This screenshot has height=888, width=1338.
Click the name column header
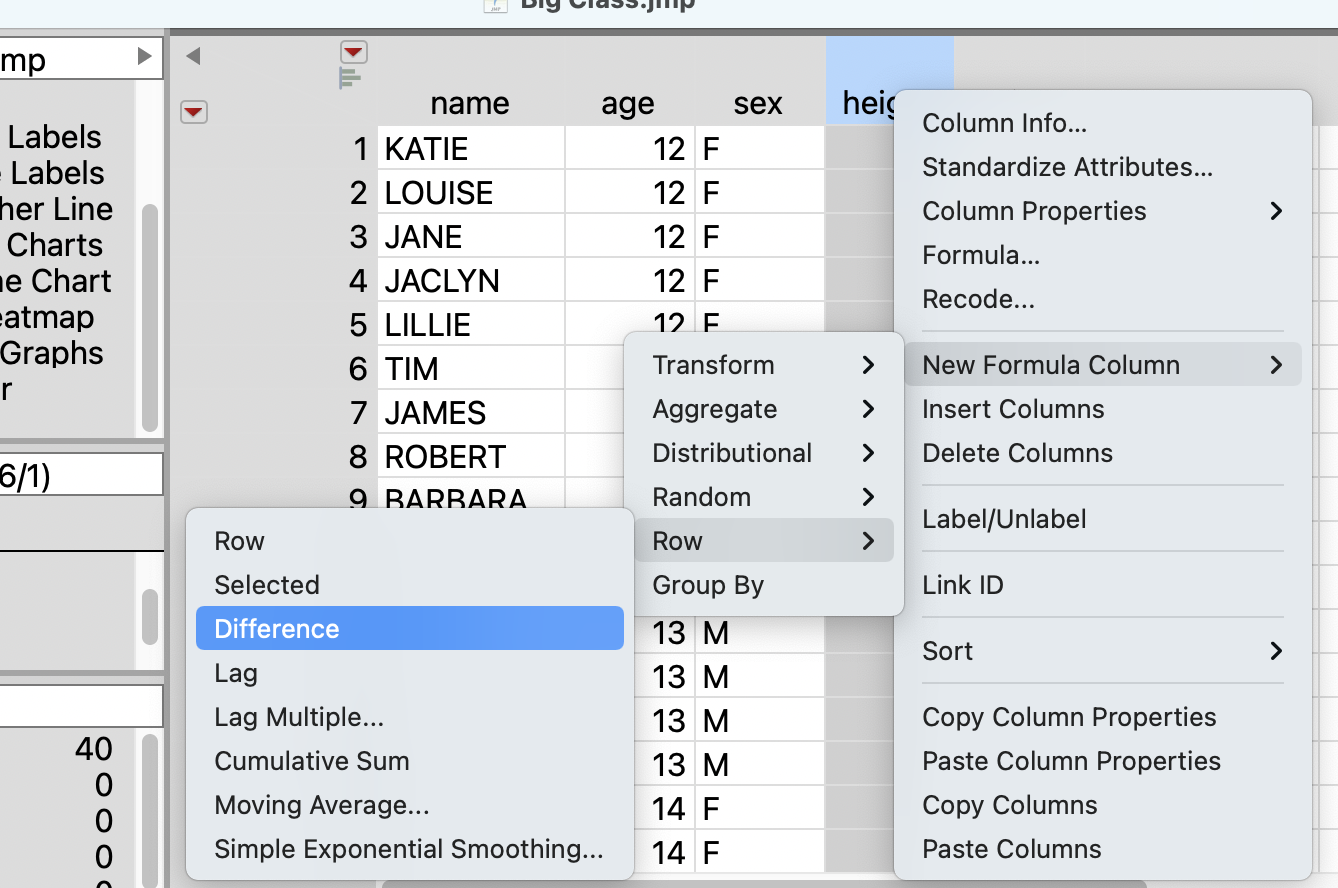469,104
